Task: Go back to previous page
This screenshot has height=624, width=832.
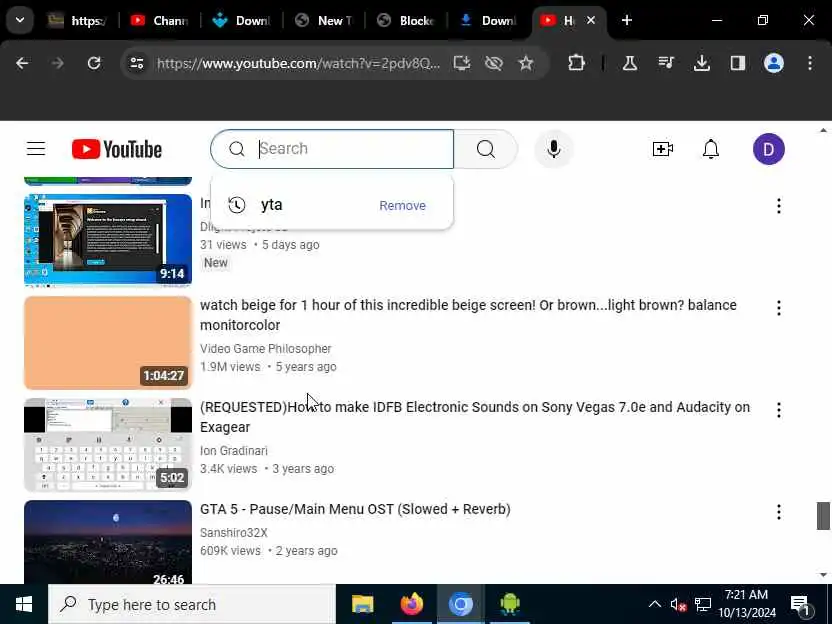Action: tap(22, 63)
